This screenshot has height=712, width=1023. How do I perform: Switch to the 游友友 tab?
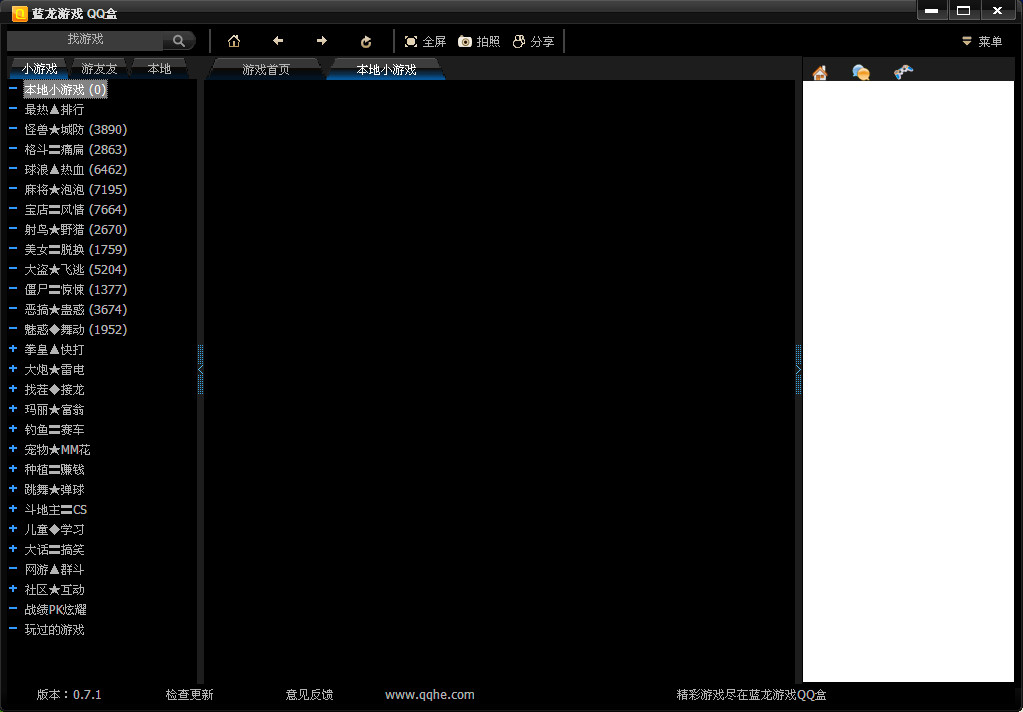[x=99, y=69]
